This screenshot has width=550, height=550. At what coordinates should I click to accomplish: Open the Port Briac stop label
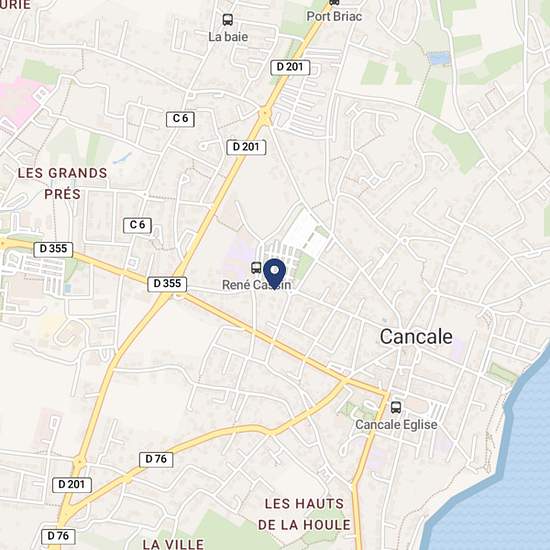tap(334, 16)
